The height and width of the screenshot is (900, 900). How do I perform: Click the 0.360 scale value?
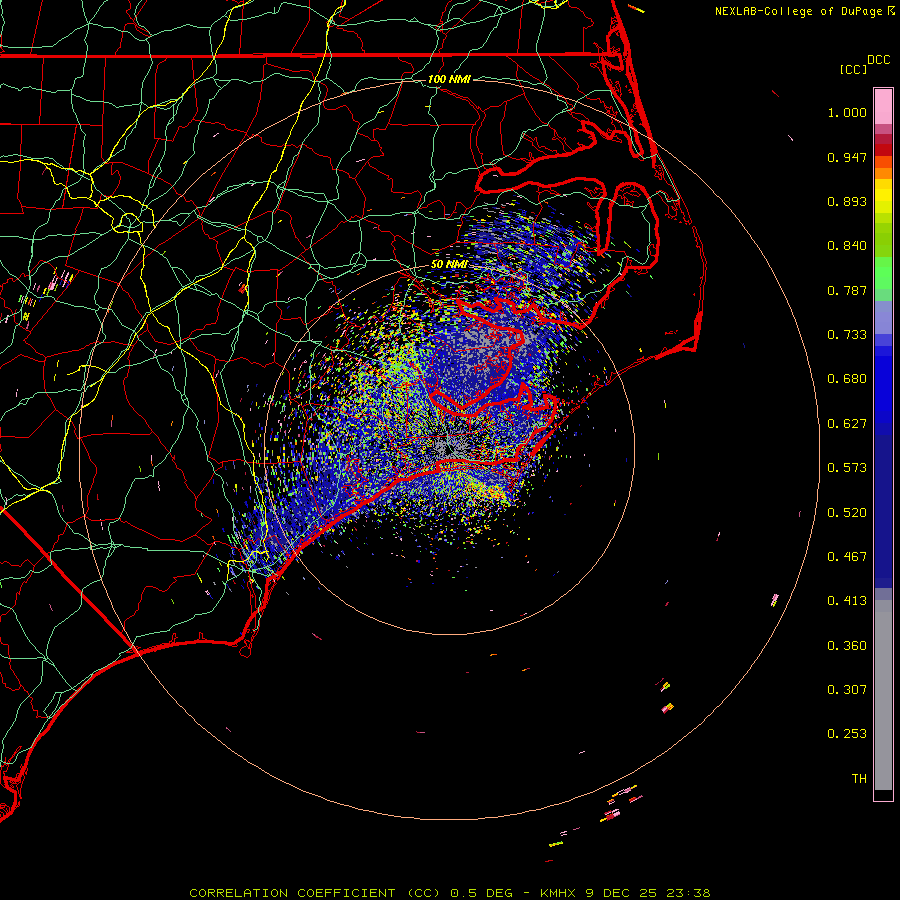(847, 646)
